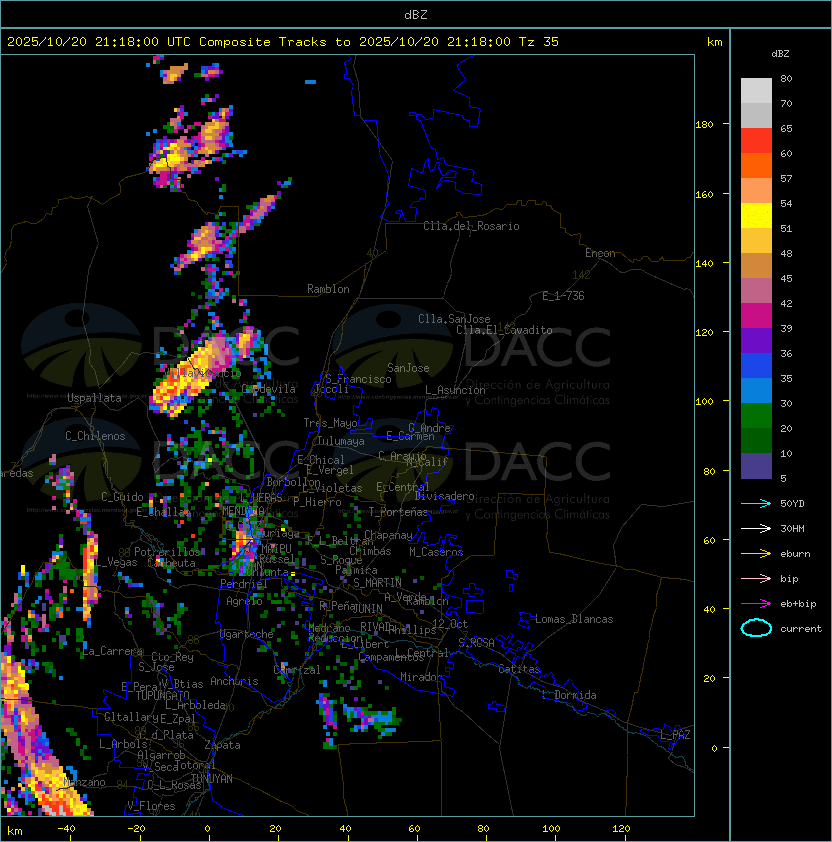Image resolution: width=832 pixels, height=842 pixels.
Task: Click the Clla.SanJose map label
Action: [454, 319]
